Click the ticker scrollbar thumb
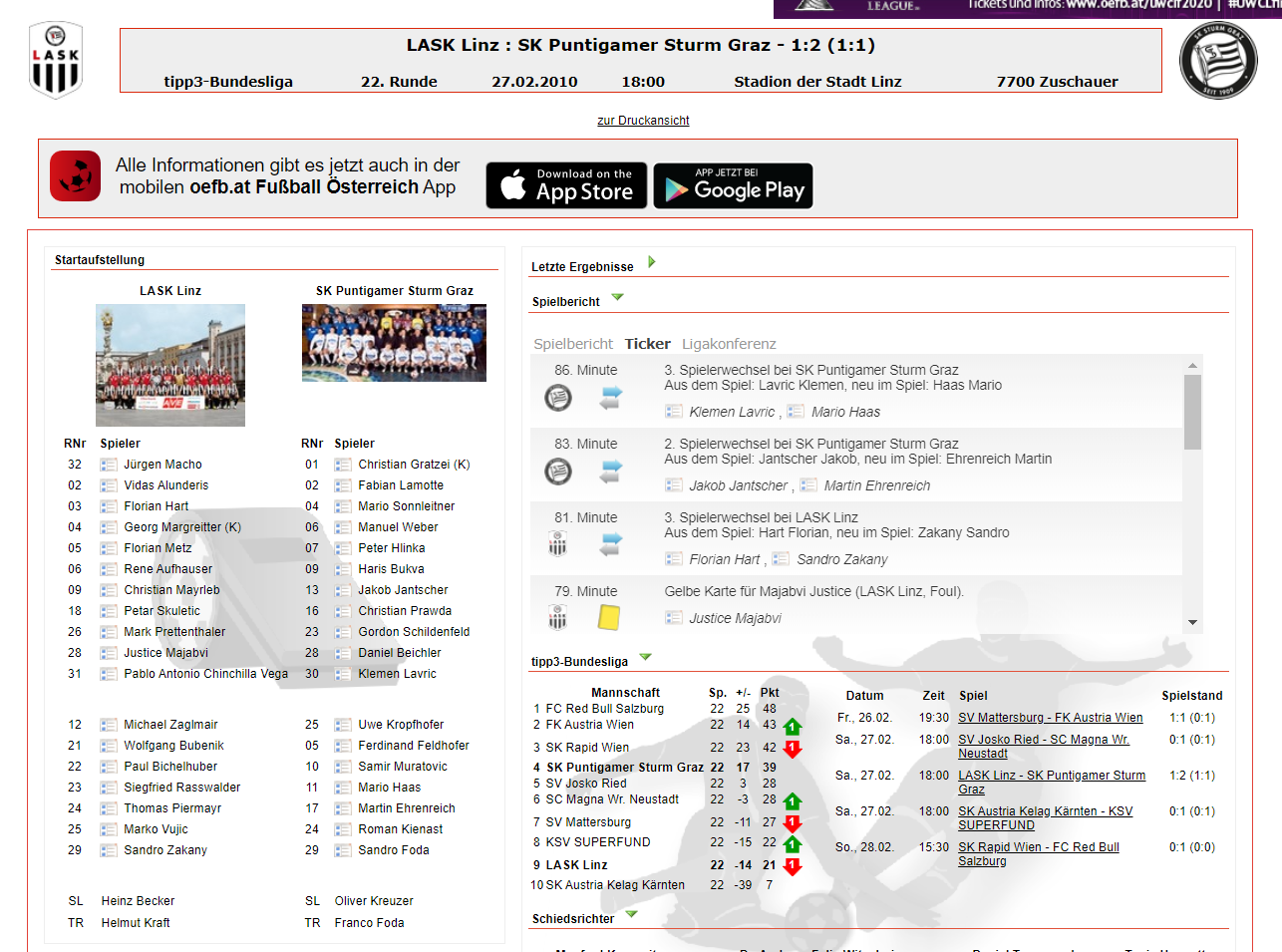Image resolution: width=1282 pixels, height=952 pixels. coord(1192,412)
